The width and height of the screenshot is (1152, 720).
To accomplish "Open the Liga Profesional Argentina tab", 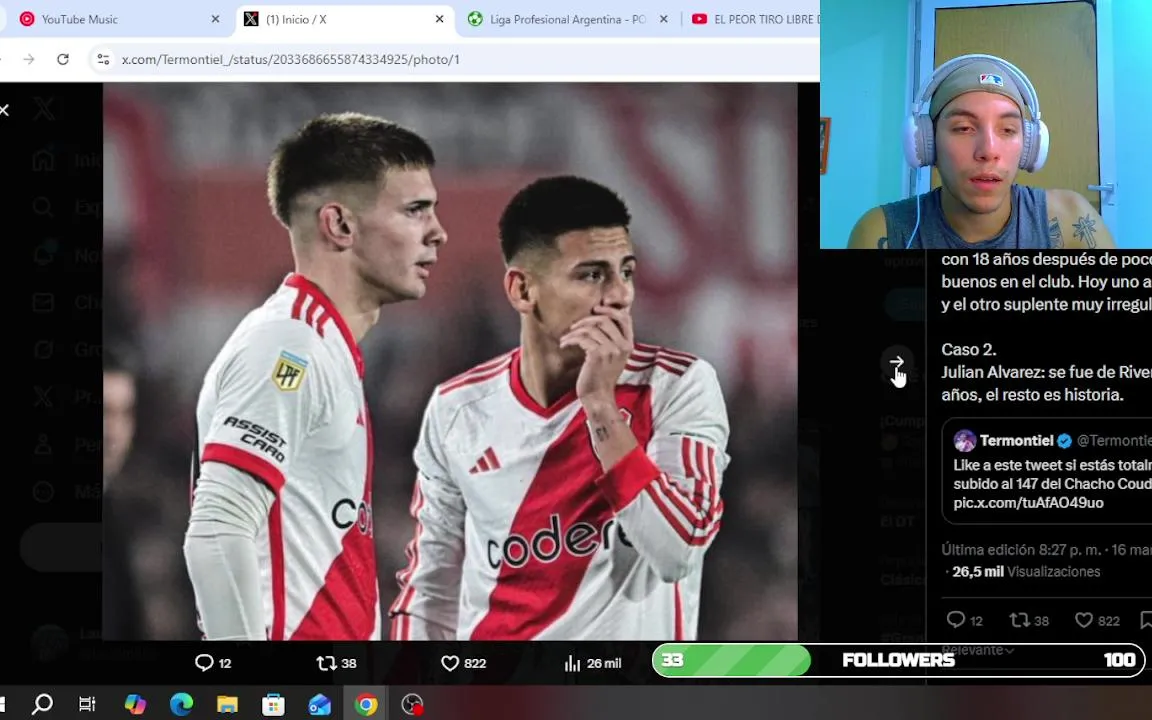I will pos(566,20).
